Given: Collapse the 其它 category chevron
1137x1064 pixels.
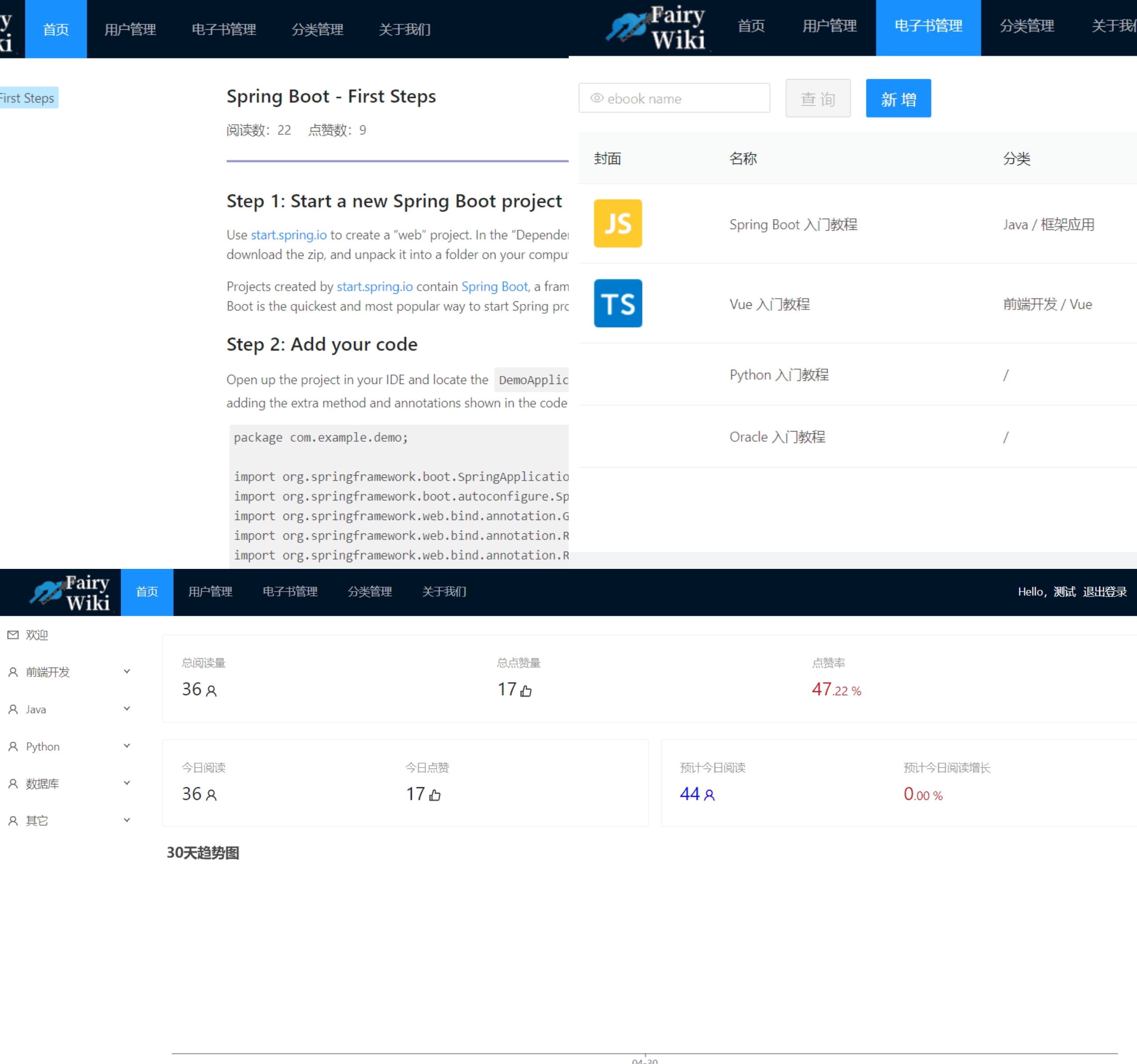Looking at the screenshot, I should pos(126,820).
